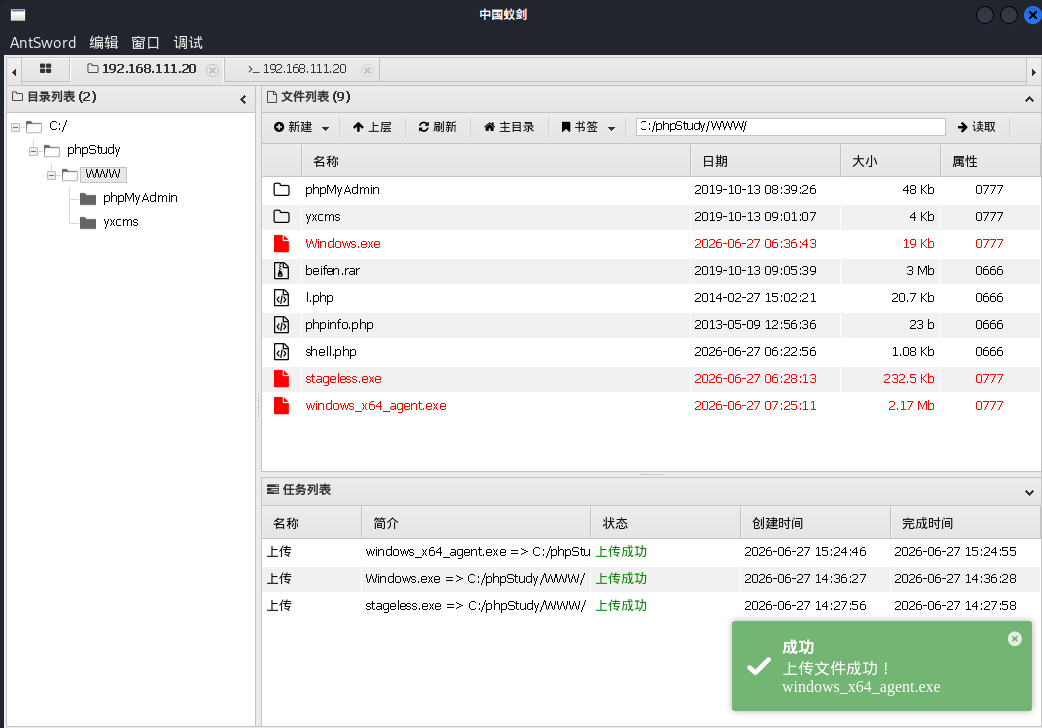This screenshot has width=1042, height=728.
Task: Select the stageless.exe file name
Action: coord(343,378)
